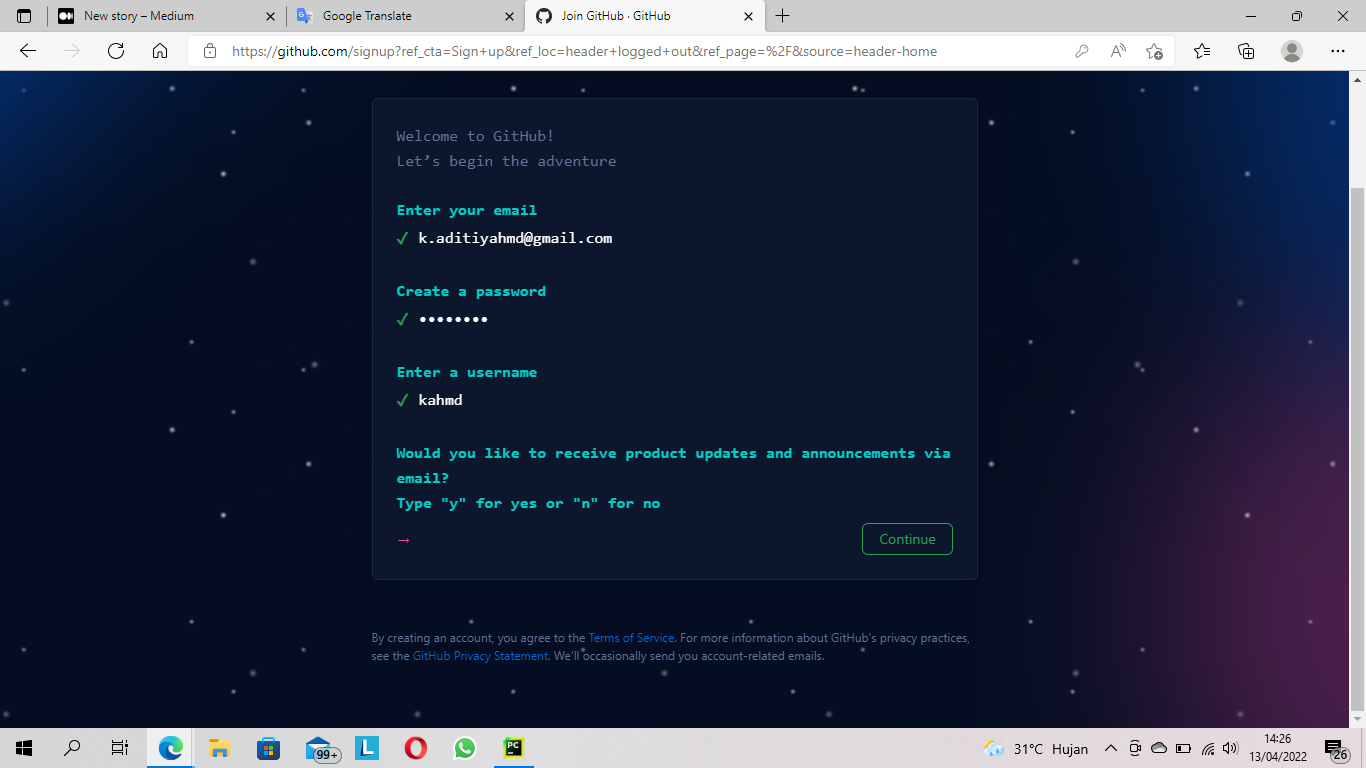Launch PyCharm from the taskbar
The width and height of the screenshot is (1366, 768).
(x=513, y=748)
